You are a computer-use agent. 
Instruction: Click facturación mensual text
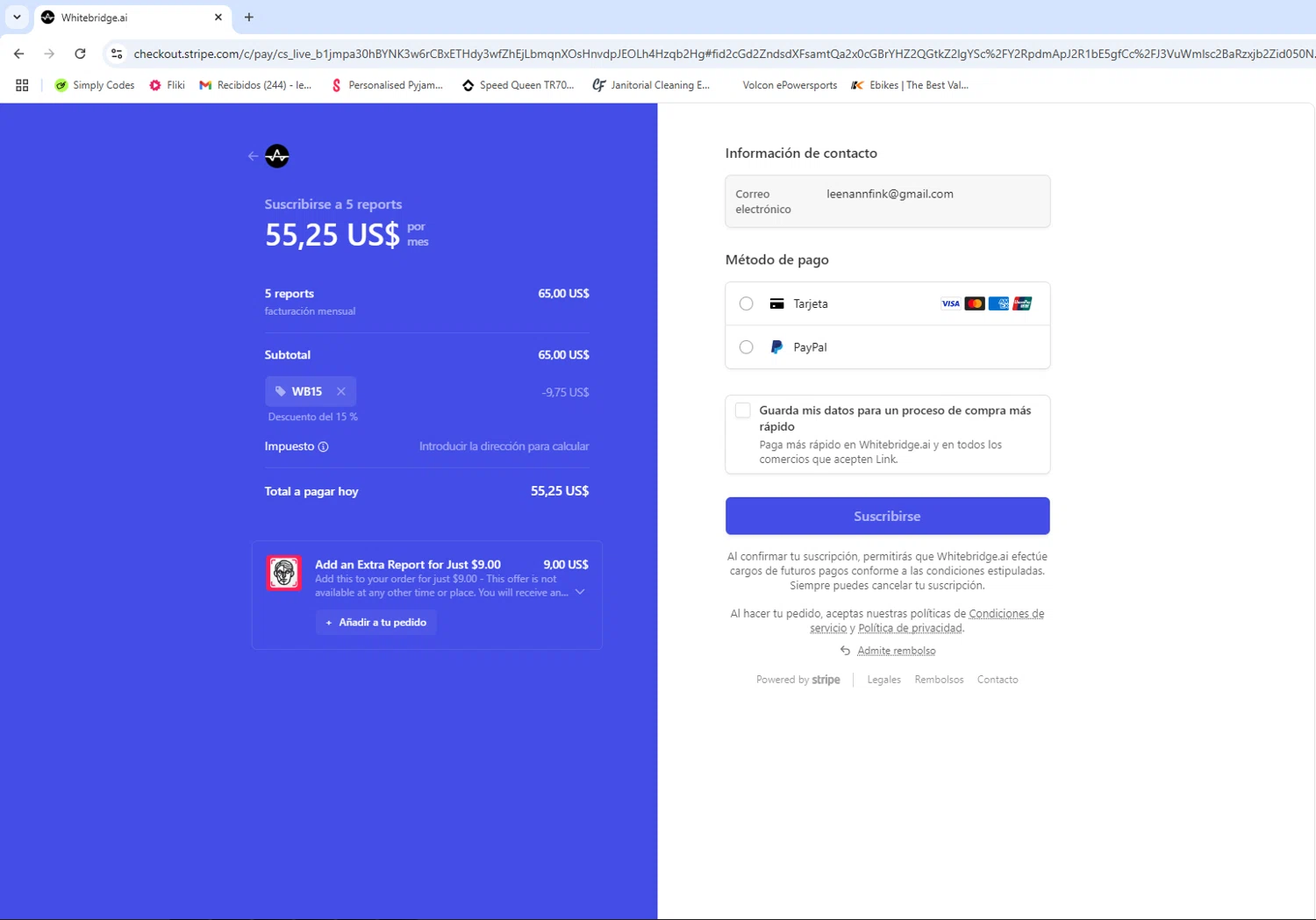click(x=310, y=311)
